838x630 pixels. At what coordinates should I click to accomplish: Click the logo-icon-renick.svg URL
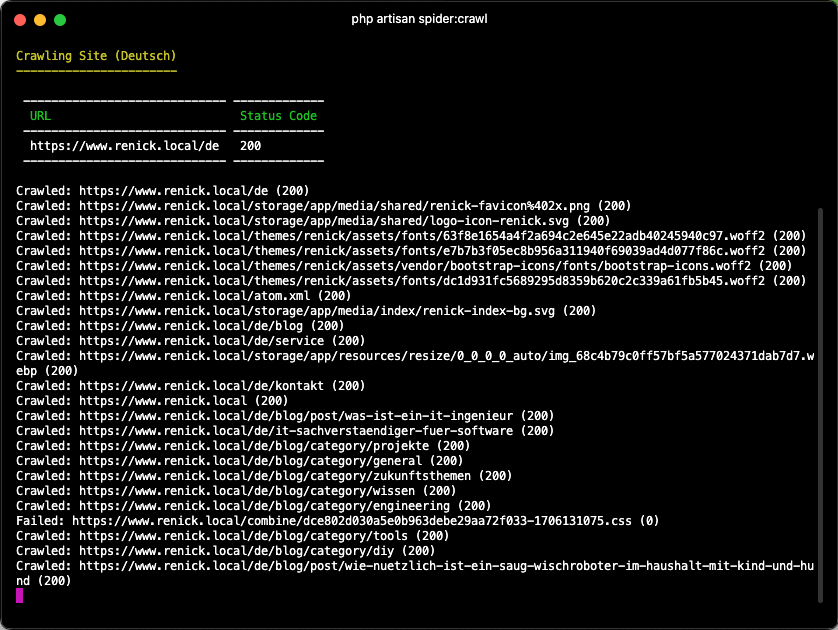pos(324,221)
